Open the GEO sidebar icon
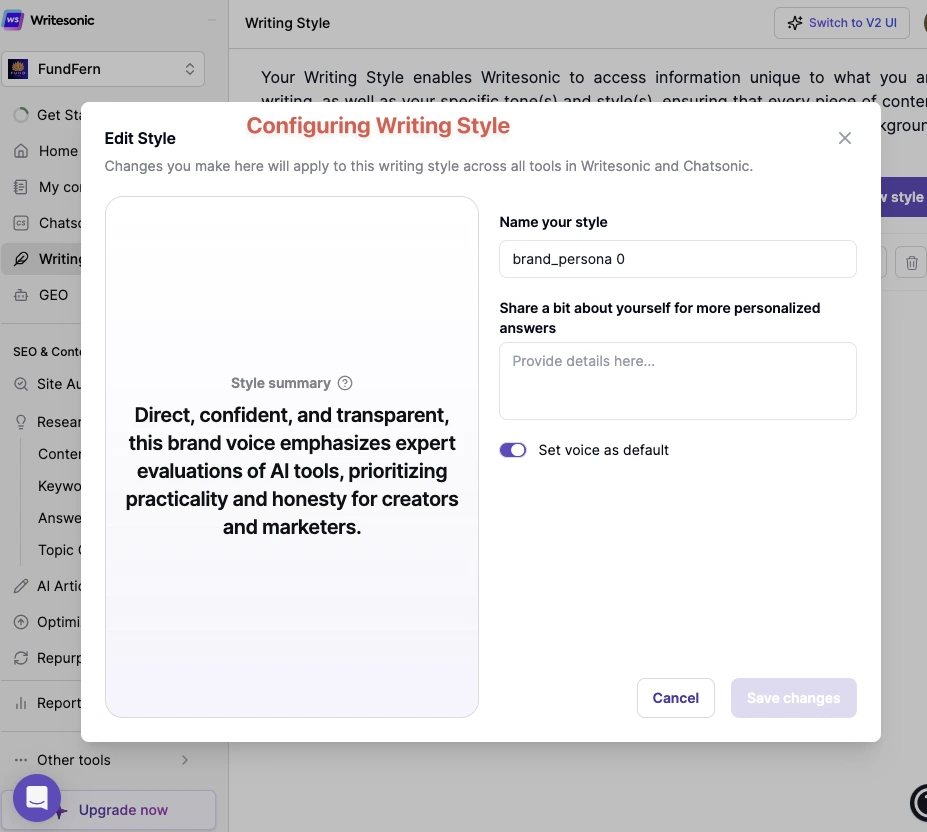The height and width of the screenshot is (832, 927). pyautogui.click(x=21, y=295)
